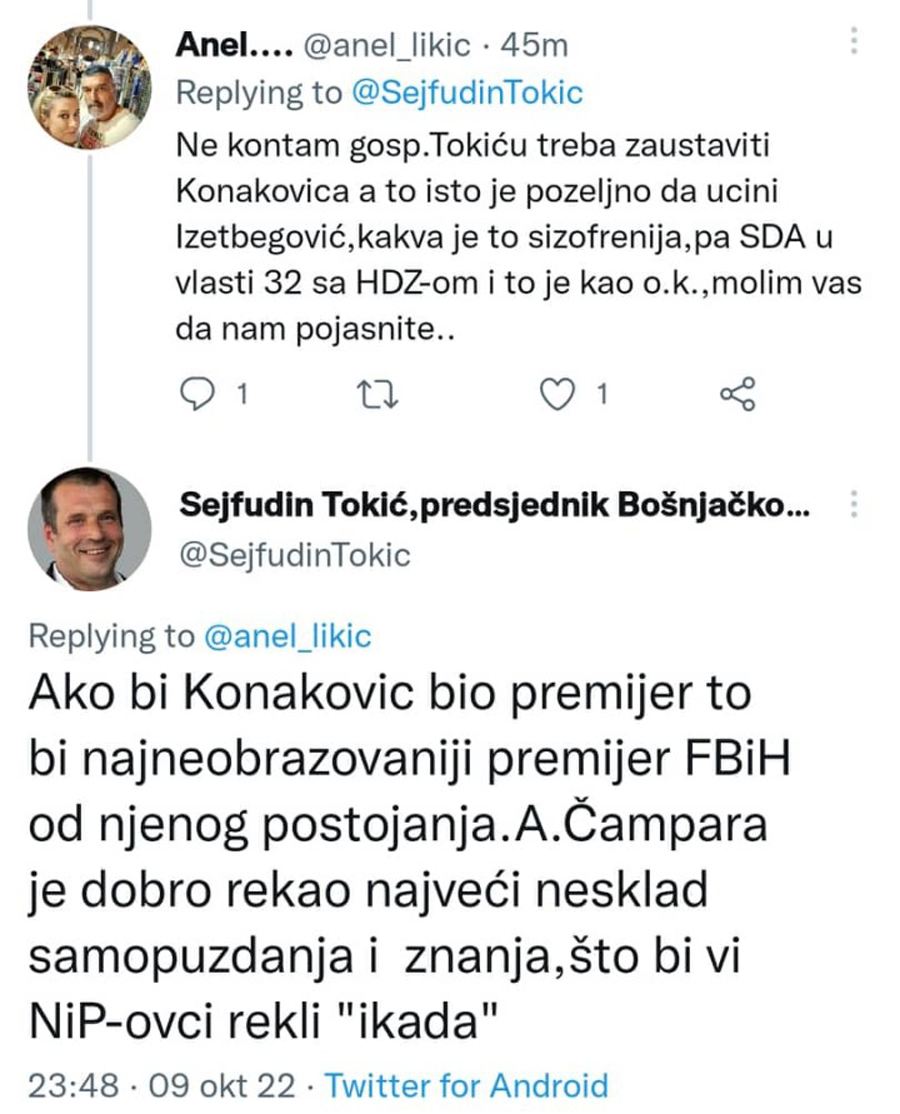The image size is (900, 1114).
Task: Click the @SejfudinTokic handle under the display name
Action: (x=294, y=555)
